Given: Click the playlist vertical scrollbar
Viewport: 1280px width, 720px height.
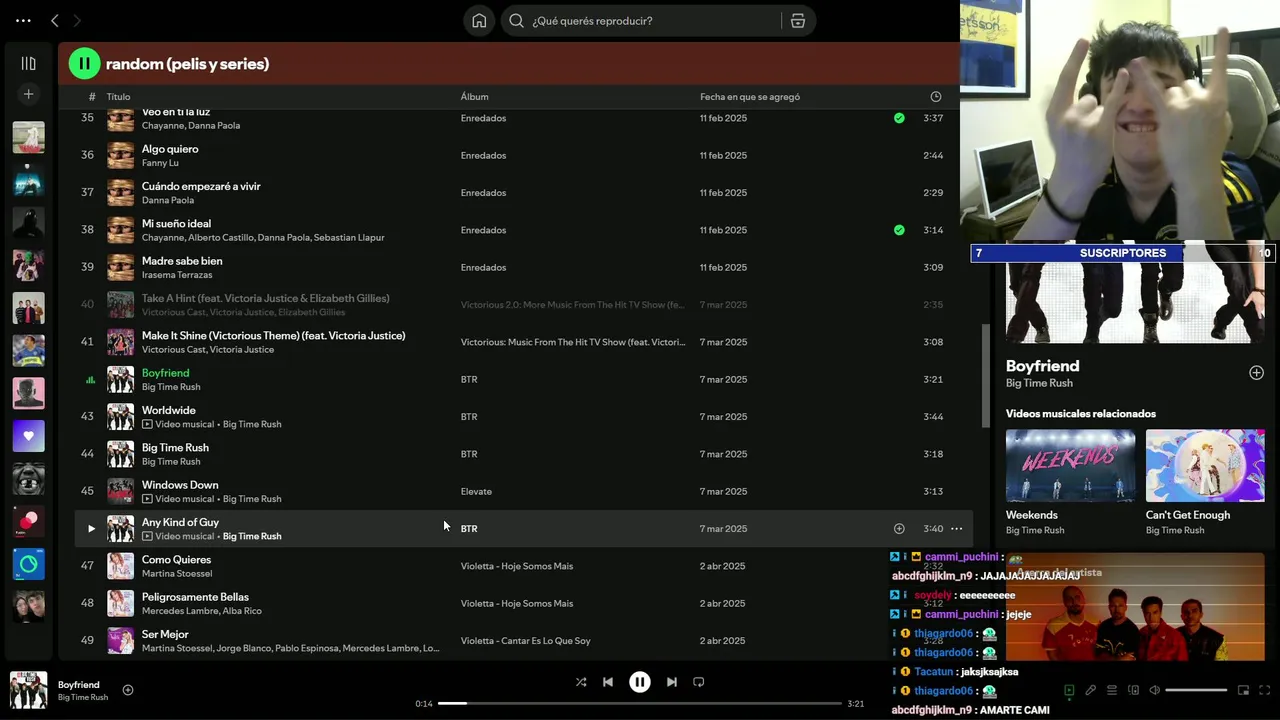Looking at the screenshot, I should click(x=985, y=375).
